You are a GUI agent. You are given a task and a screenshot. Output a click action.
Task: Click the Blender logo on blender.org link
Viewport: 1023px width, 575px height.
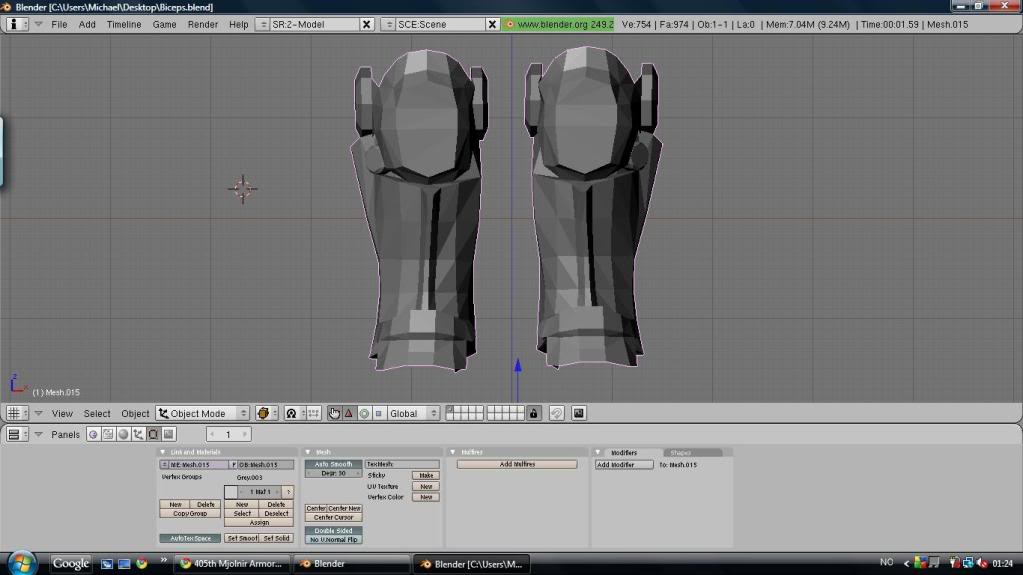point(510,24)
